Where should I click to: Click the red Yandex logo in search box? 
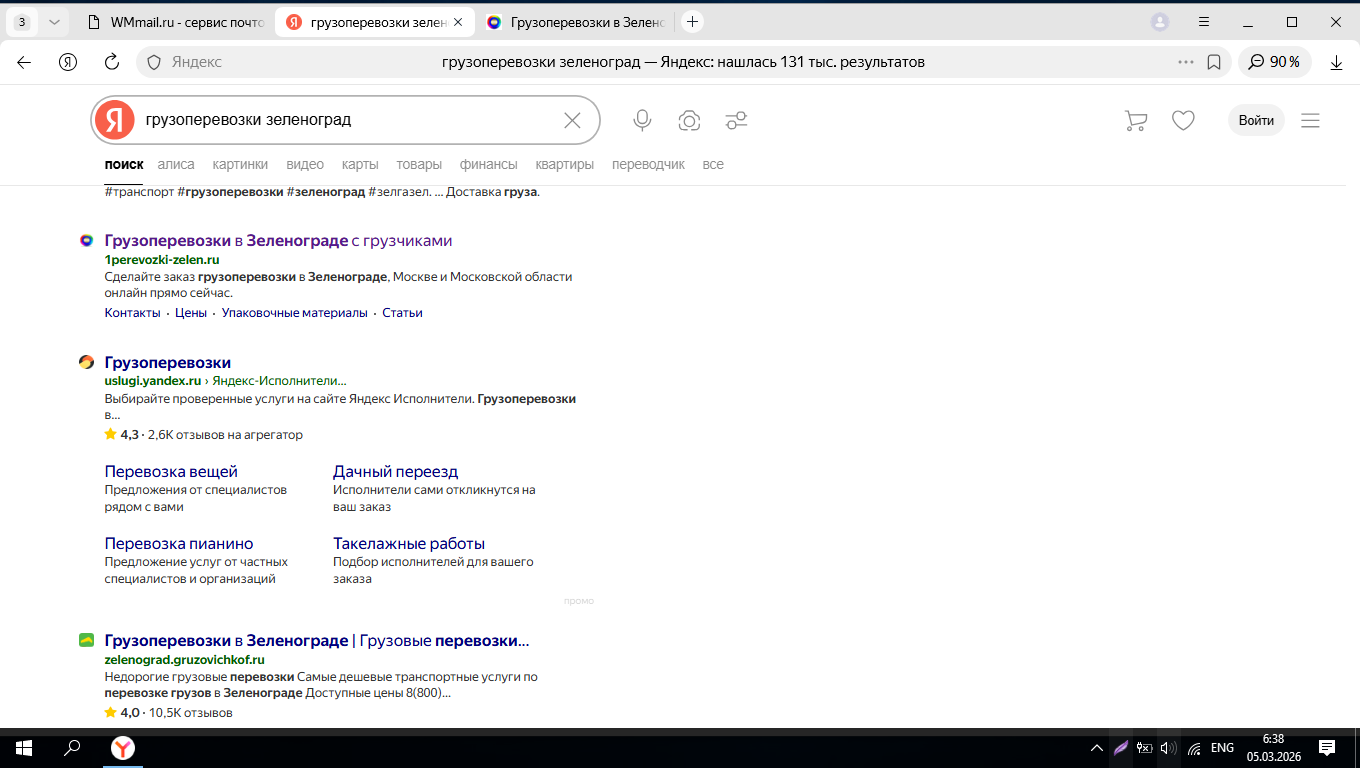pyautogui.click(x=115, y=120)
